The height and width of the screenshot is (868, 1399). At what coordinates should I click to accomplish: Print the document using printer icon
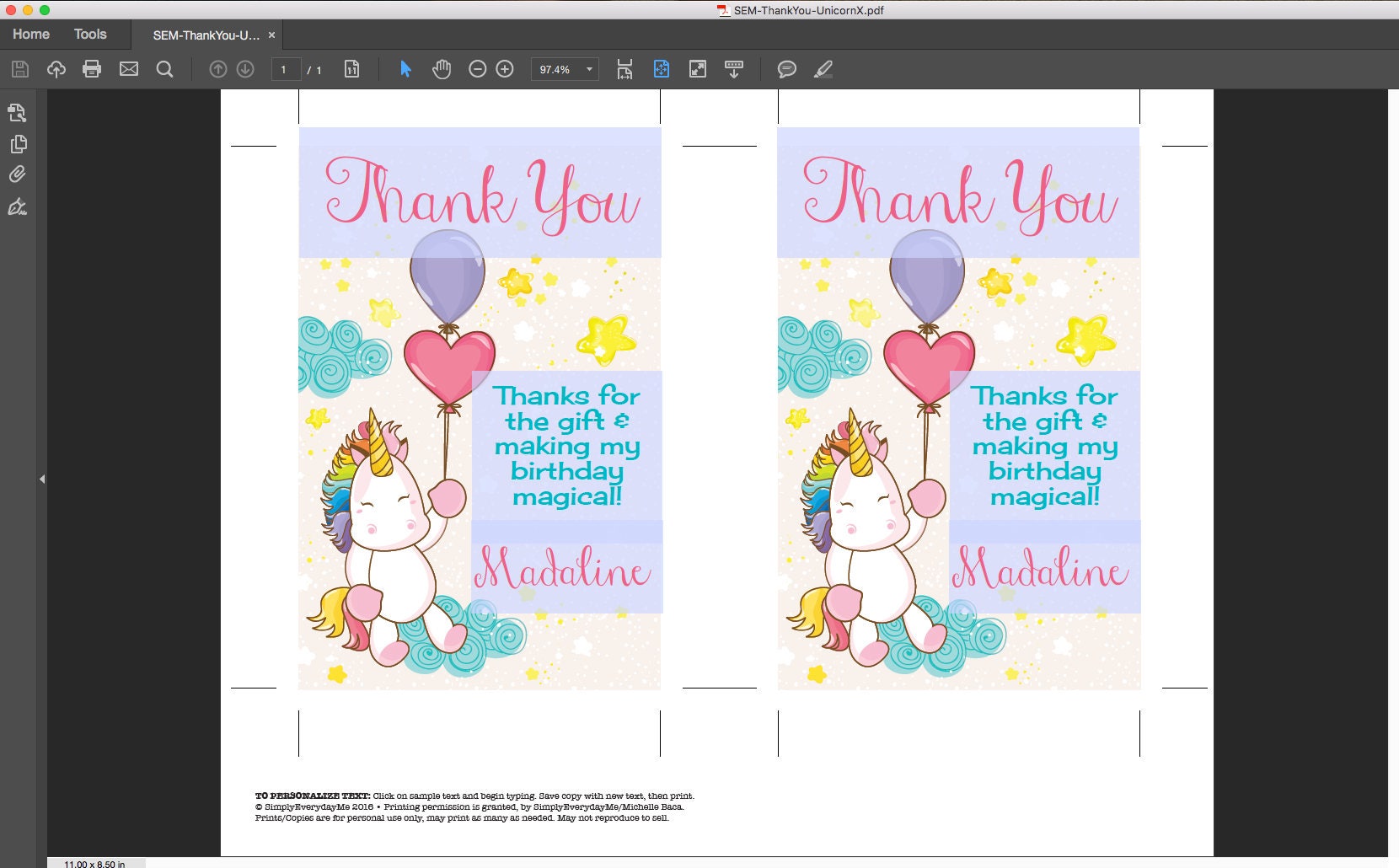[92, 69]
